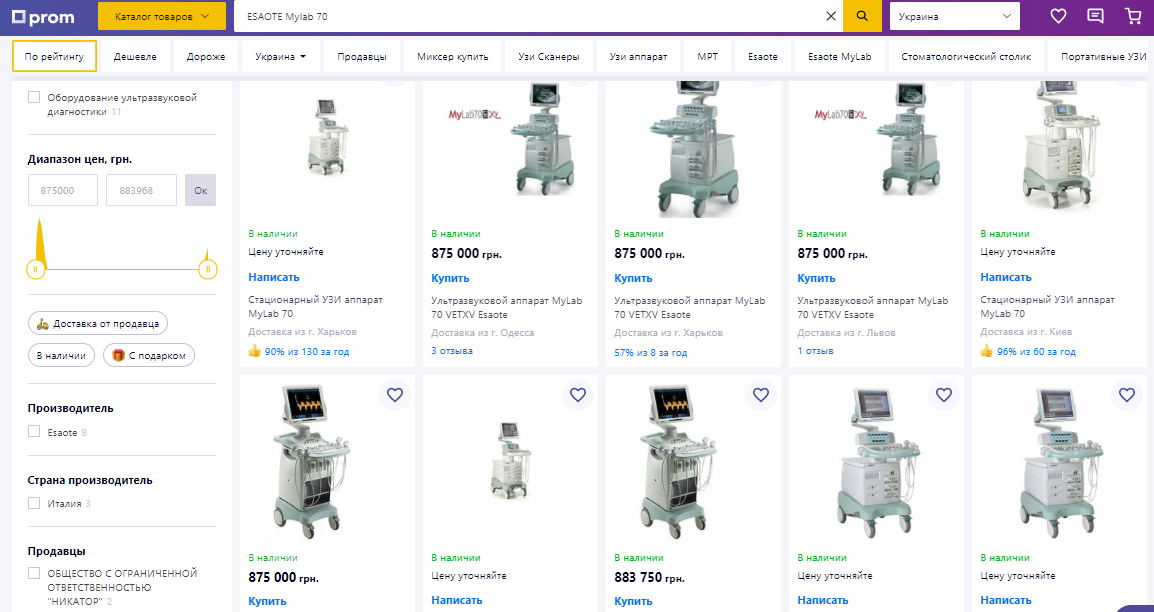Open 'Продавцы' tab
Viewport: 1154px width, 612px height.
click(361, 57)
